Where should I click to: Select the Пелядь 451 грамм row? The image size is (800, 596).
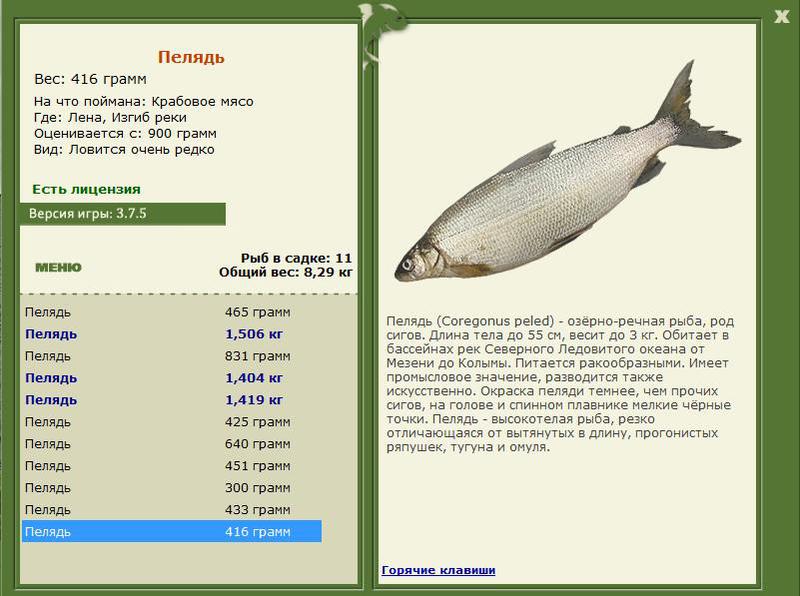(x=171, y=465)
